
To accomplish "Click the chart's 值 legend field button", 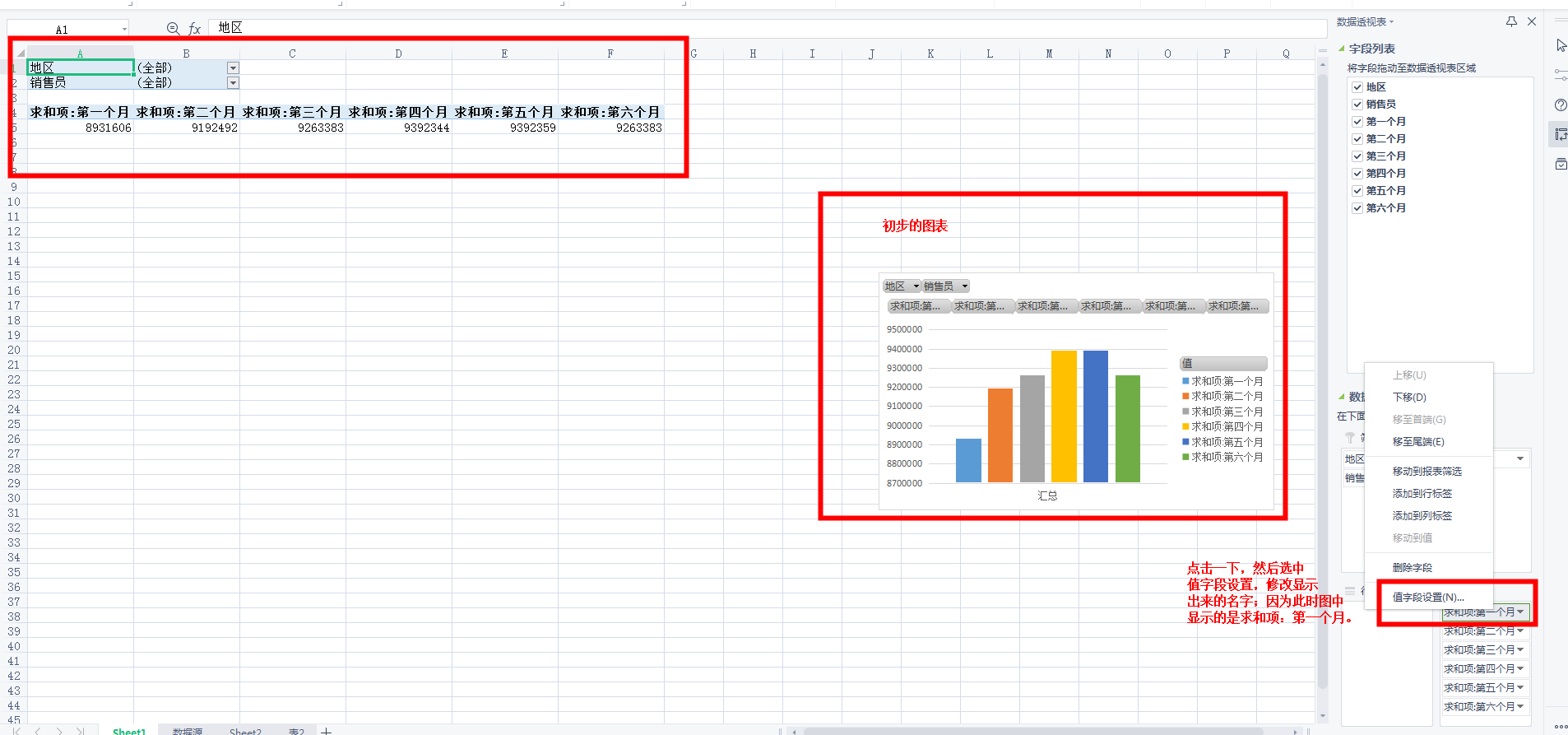I will 1223,363.
